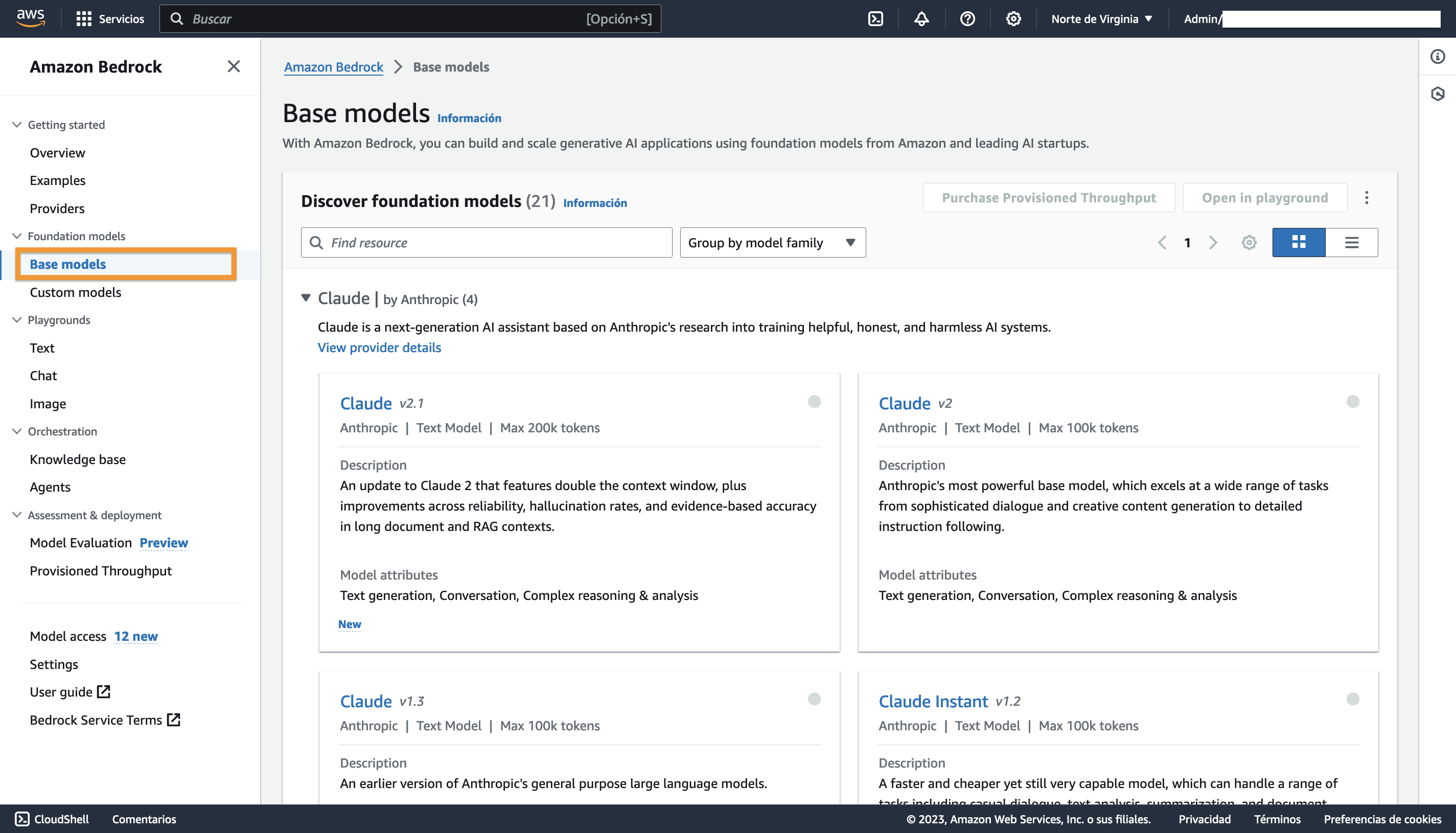The width and height of the screenshot is (1456, 833).
Task: Open table preferences gear icon
Action: [x=1249, y=243]
